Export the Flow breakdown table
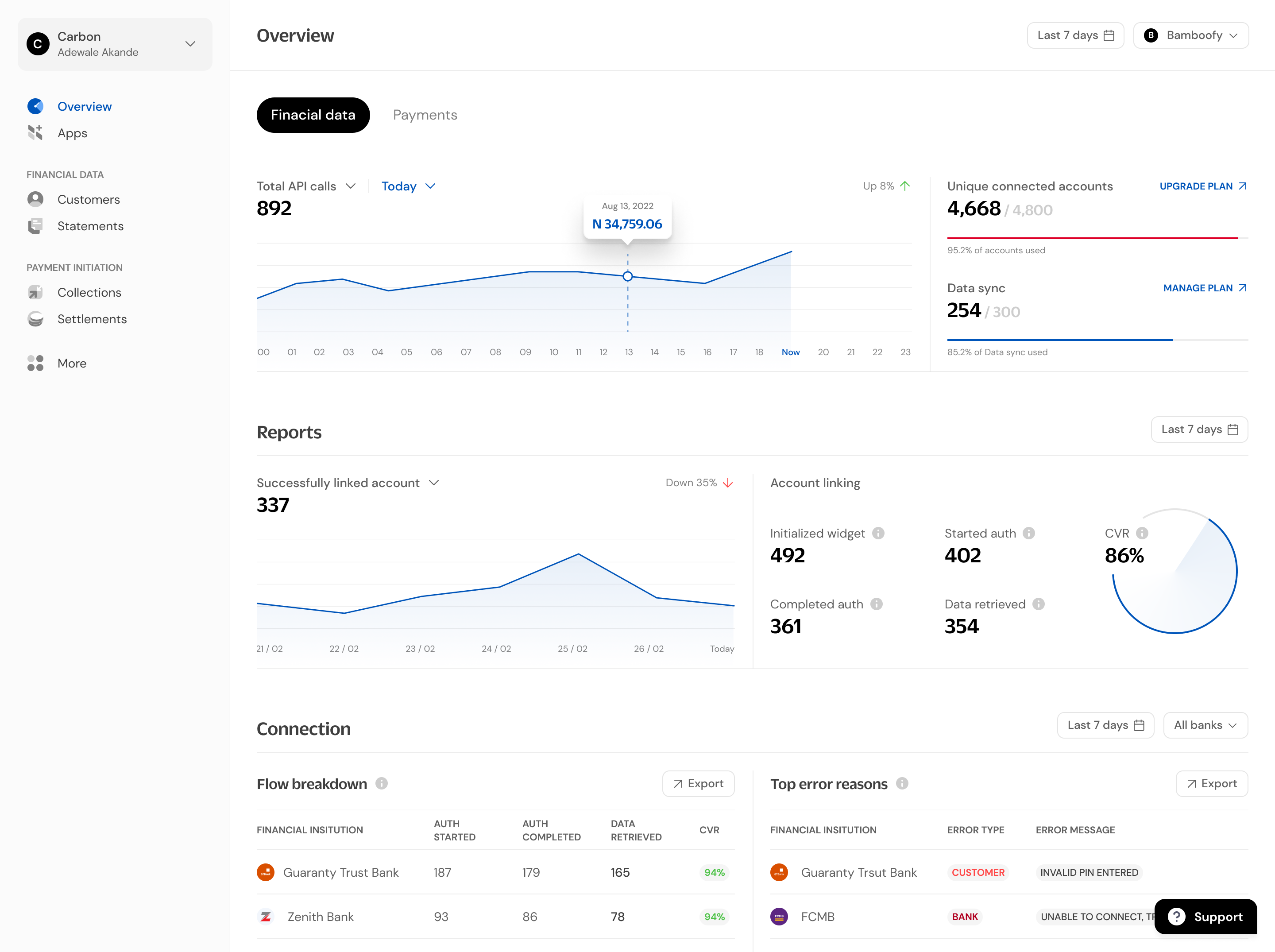Image resolution: width=1275 pixels, height=952 pixels. (x=698, y=783)
